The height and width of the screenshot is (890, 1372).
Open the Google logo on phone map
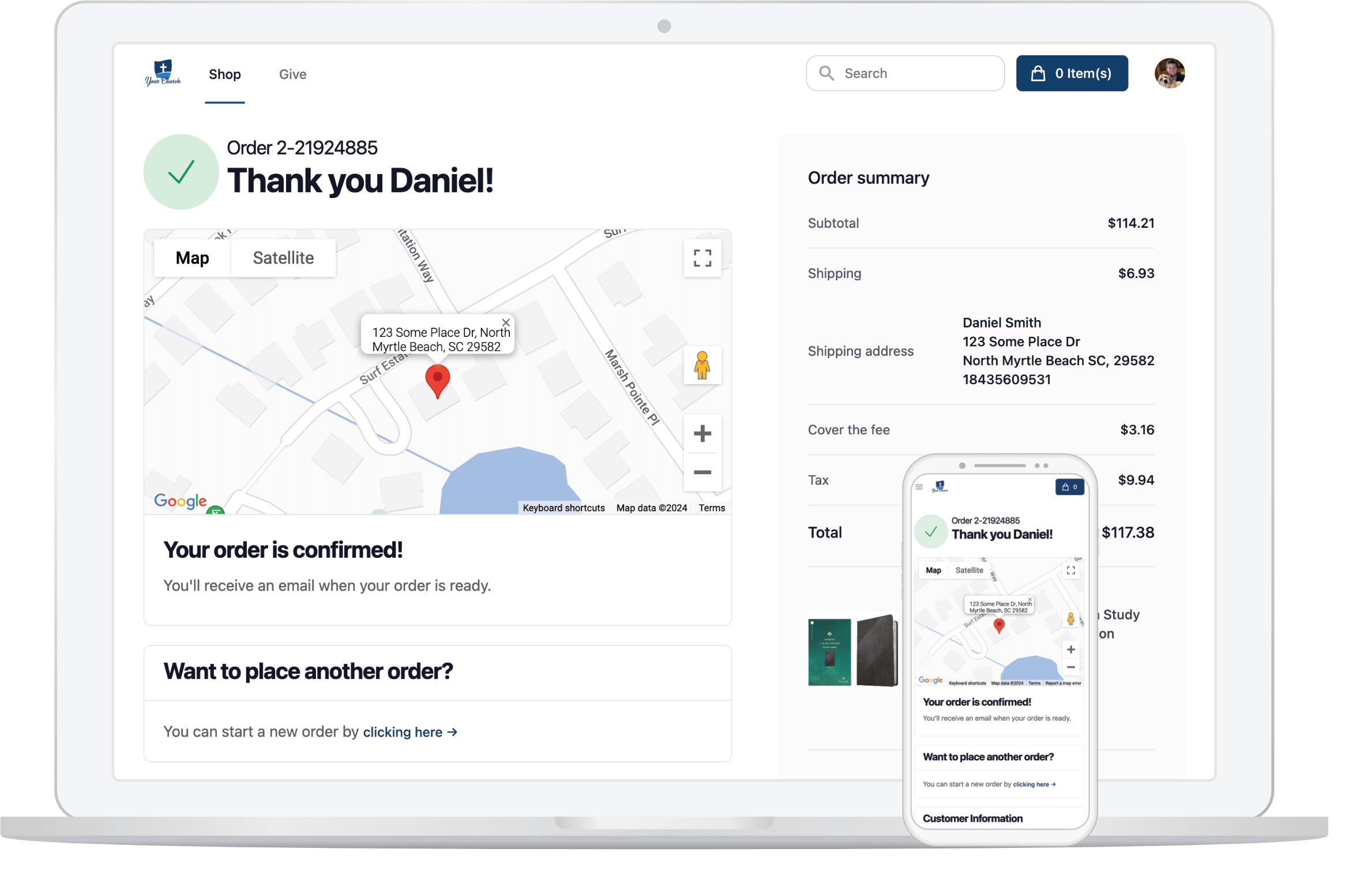pyautogui.click(x=931, y=681)
